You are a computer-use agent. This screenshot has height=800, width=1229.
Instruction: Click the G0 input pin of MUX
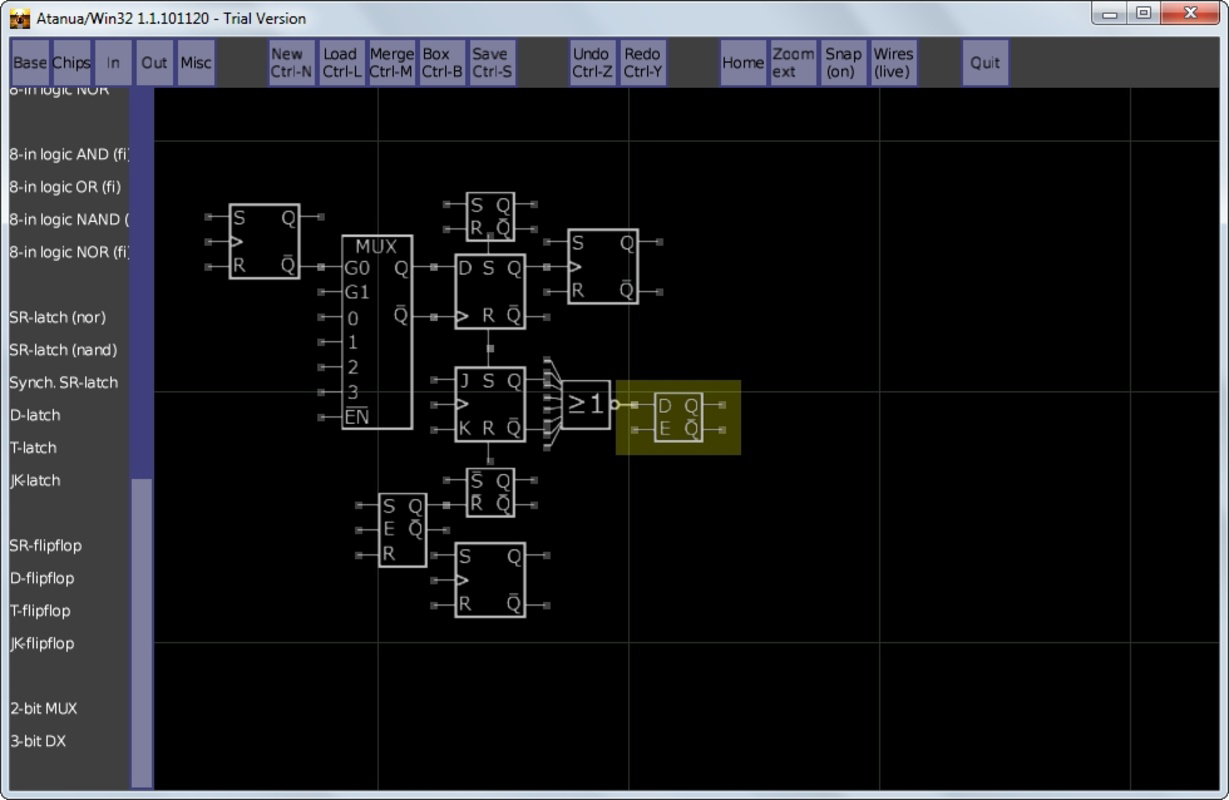tap(321, 267)
